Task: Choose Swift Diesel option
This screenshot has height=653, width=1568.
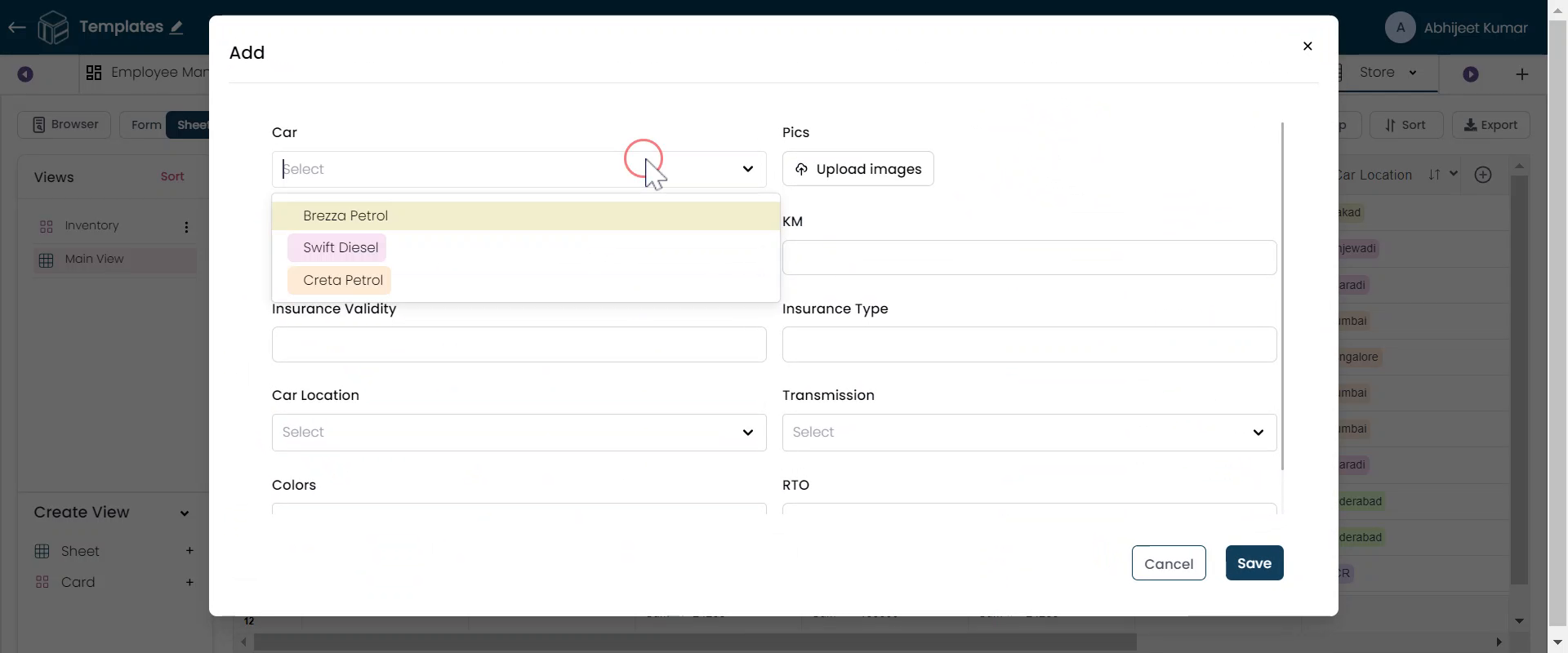Action: pyautogui.click(x=336, y=248)
